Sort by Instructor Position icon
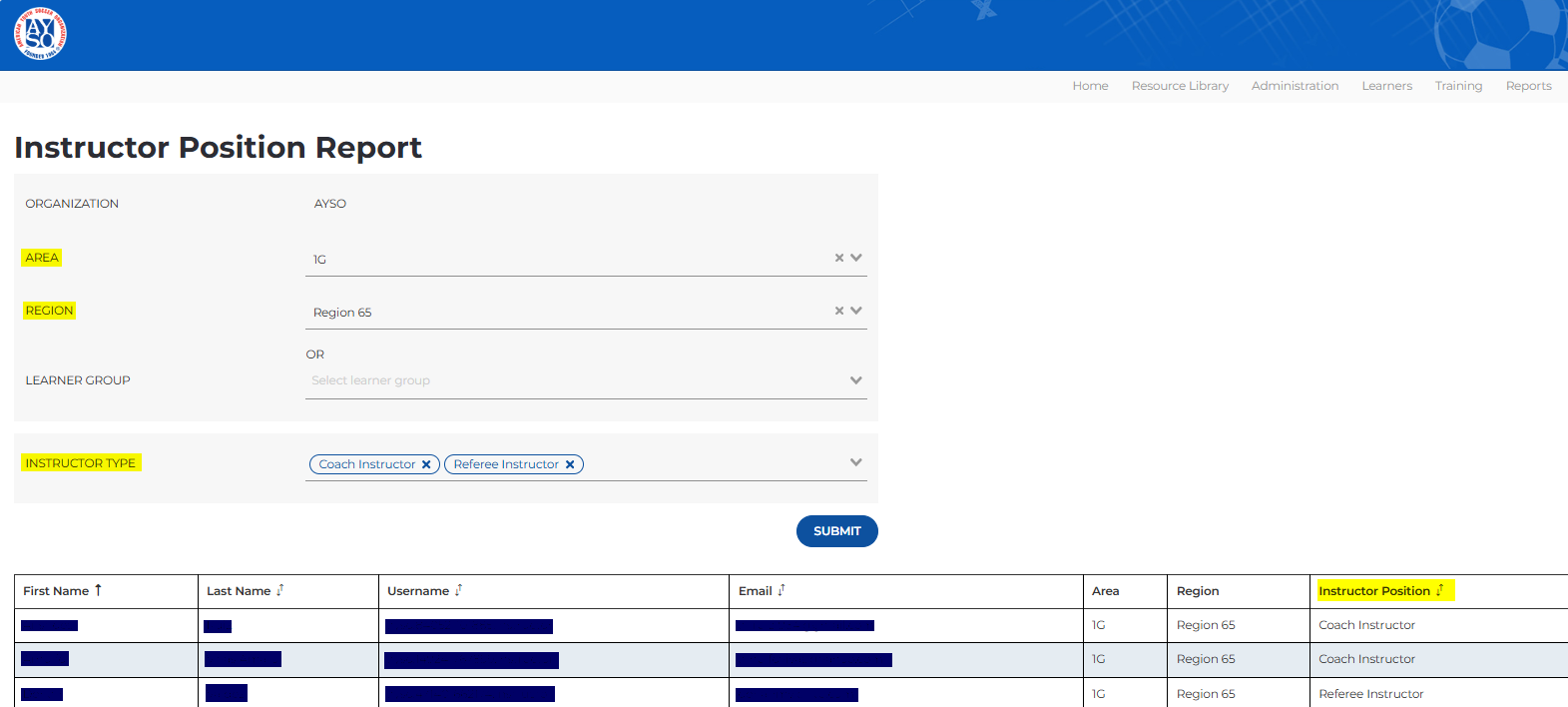Image resolution: width=1568 pixels, height=707 pixels. pyautogui.click(x=1440, y=590)
